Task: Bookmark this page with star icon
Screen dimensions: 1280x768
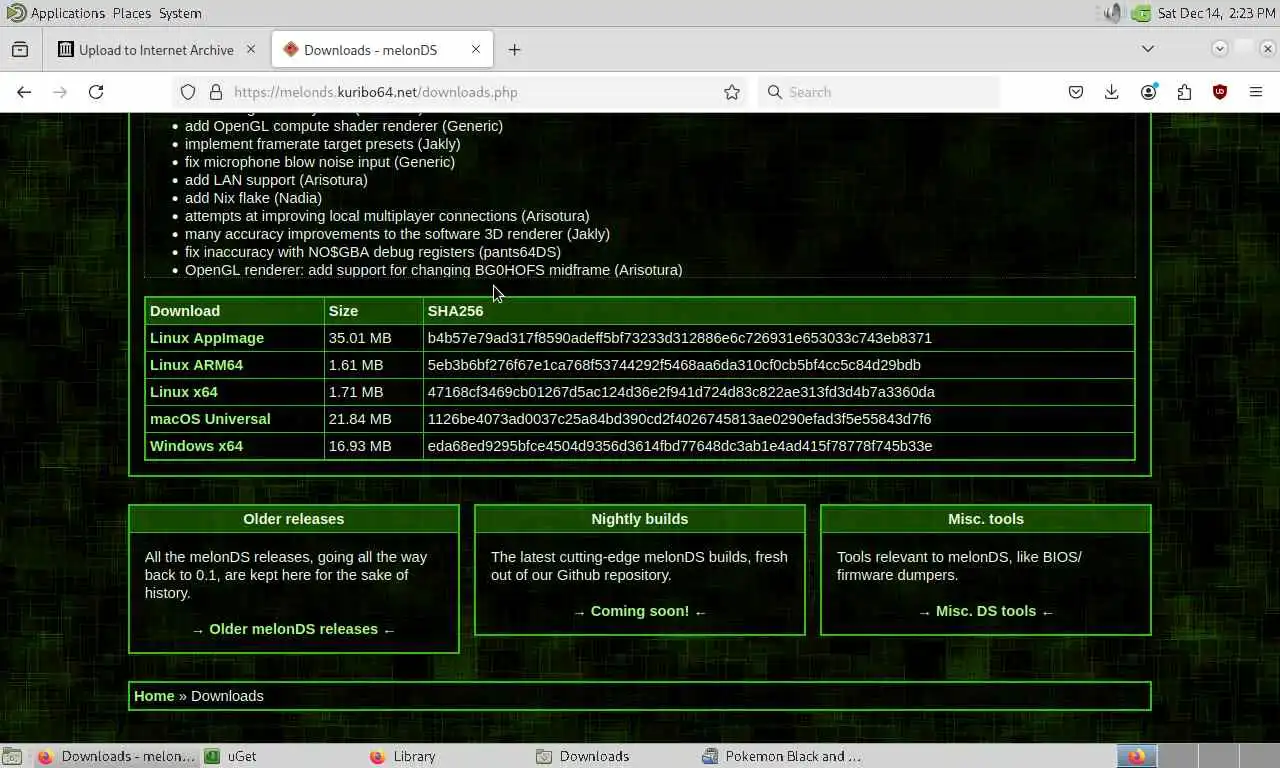Action: pos(732,92)
